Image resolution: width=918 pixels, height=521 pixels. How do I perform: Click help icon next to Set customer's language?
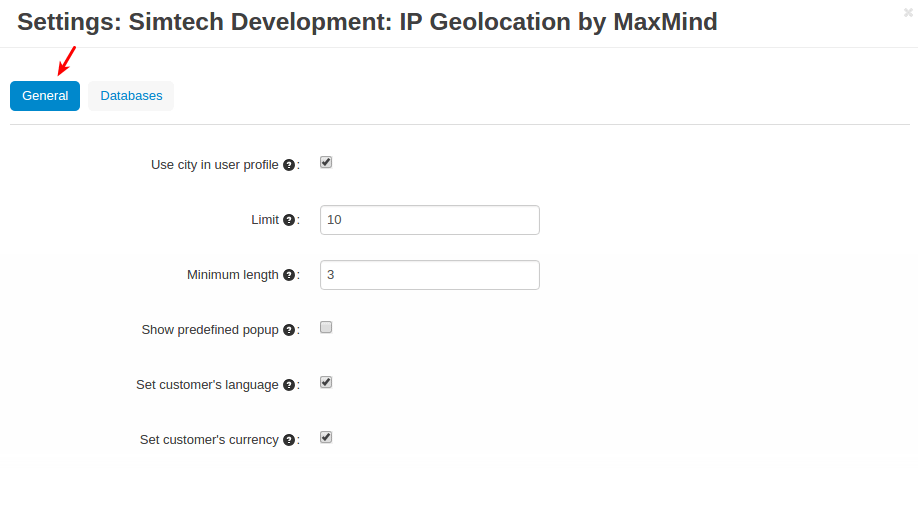pos(289,385)
